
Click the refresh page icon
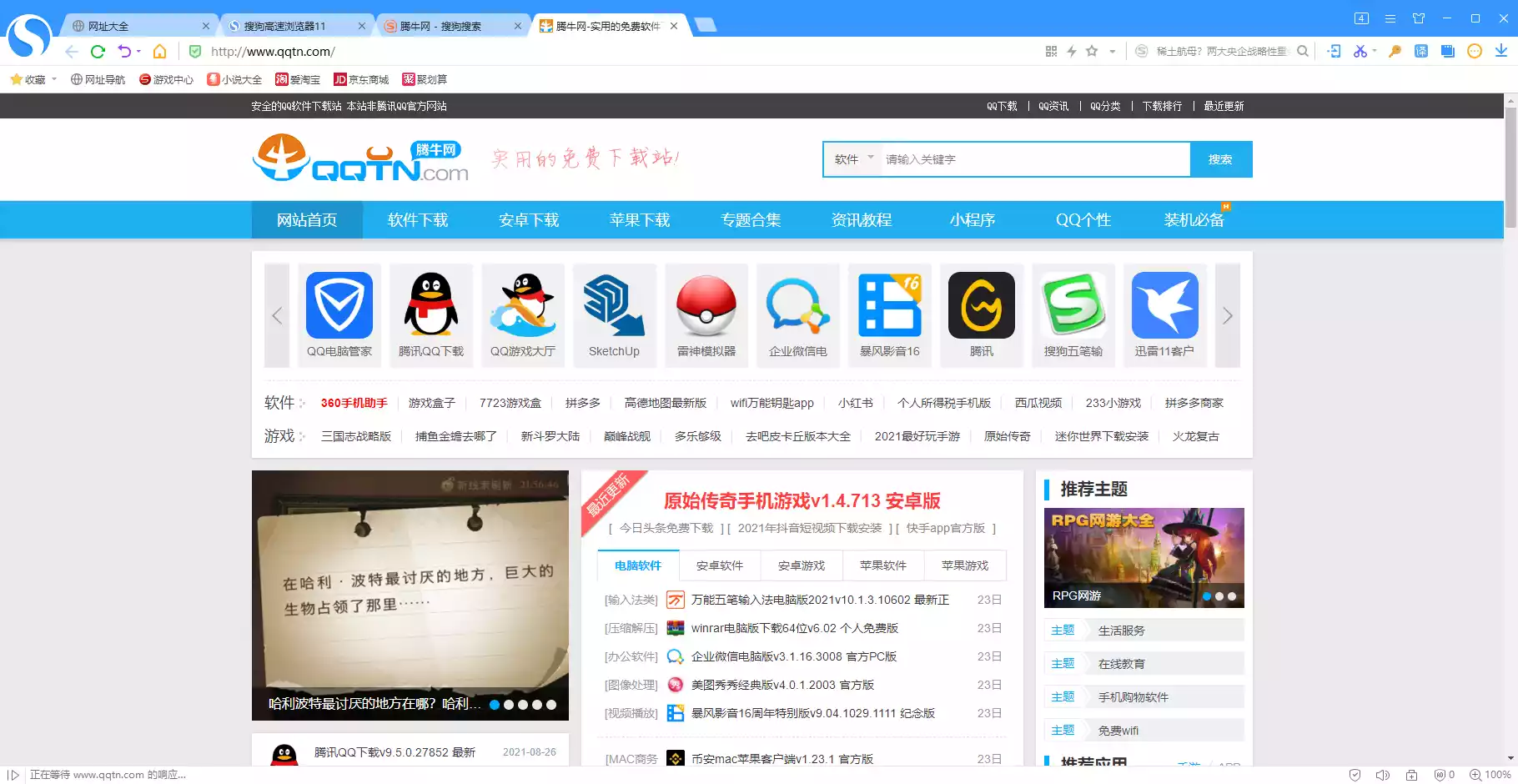tap(98, 51)
